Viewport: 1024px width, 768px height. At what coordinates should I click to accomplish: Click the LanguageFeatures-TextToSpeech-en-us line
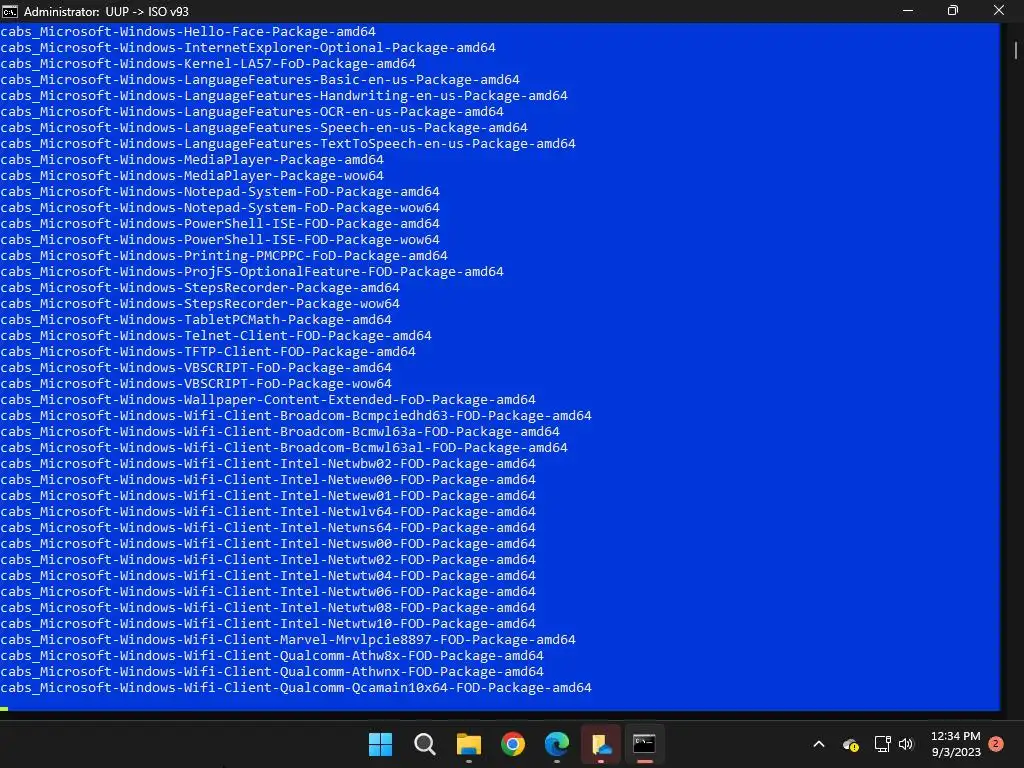(x=288, y=144)
